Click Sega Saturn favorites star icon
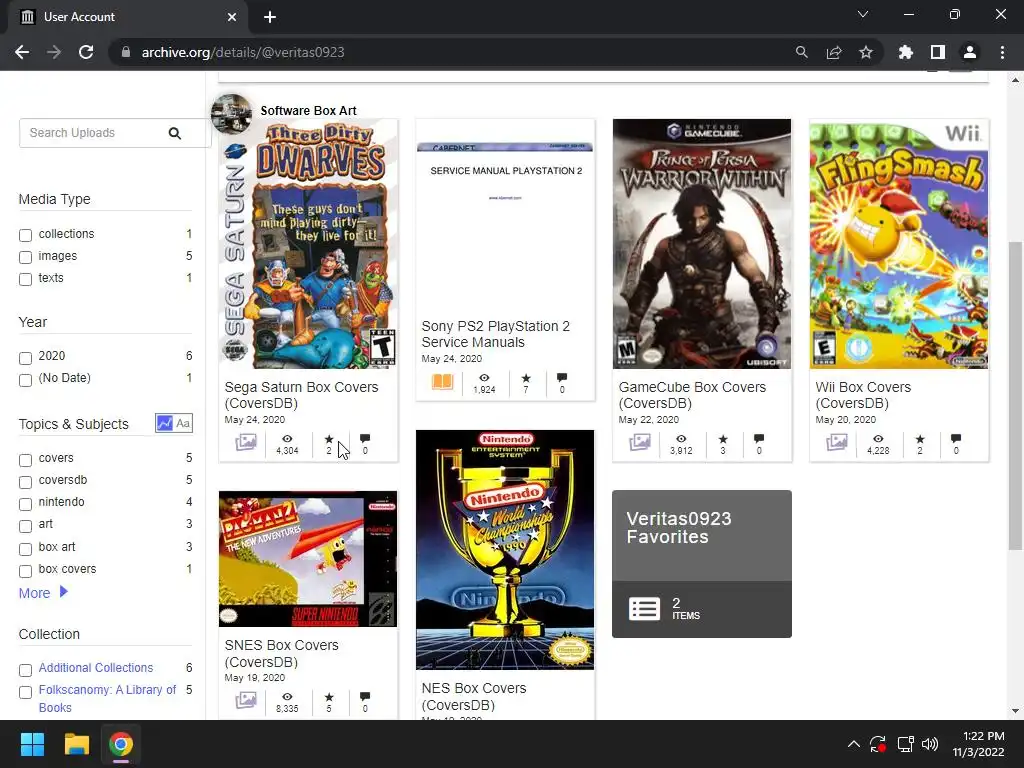The height and width of the screenshot is (768, 1024). click(328, 439)
